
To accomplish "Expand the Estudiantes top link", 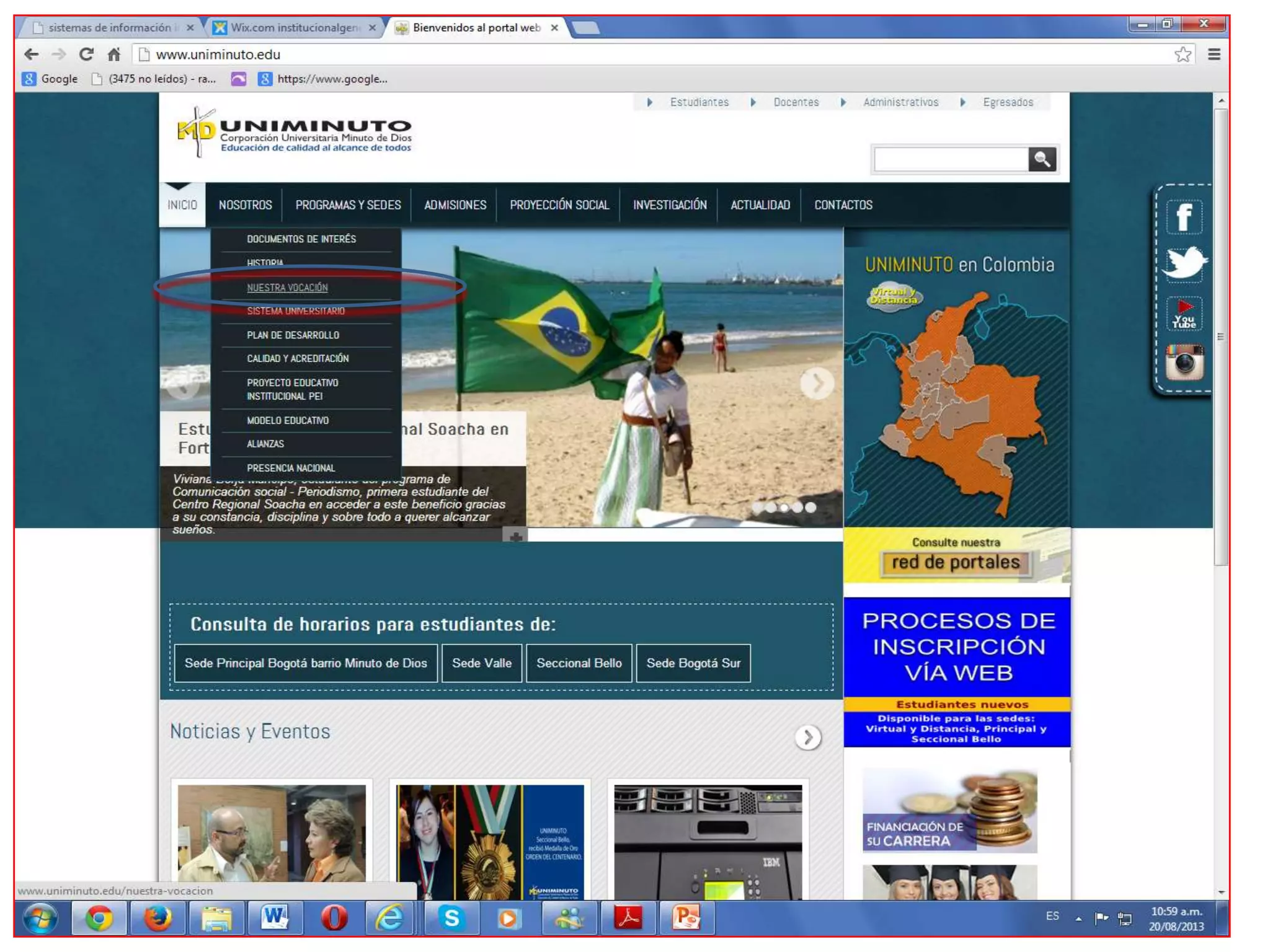I will click(698, 102).
